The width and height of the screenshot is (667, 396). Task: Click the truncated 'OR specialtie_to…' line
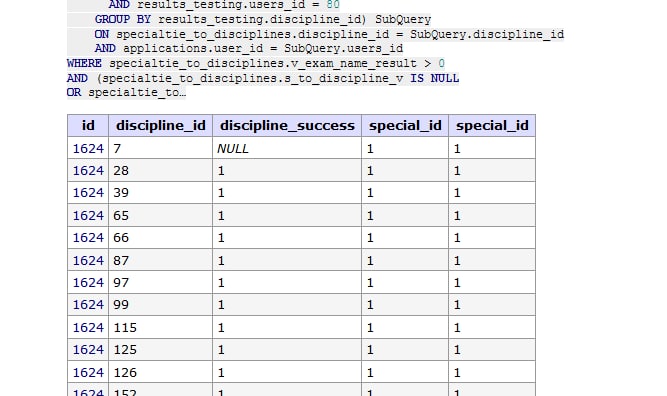pyautogui.click(x=126, y=92)
